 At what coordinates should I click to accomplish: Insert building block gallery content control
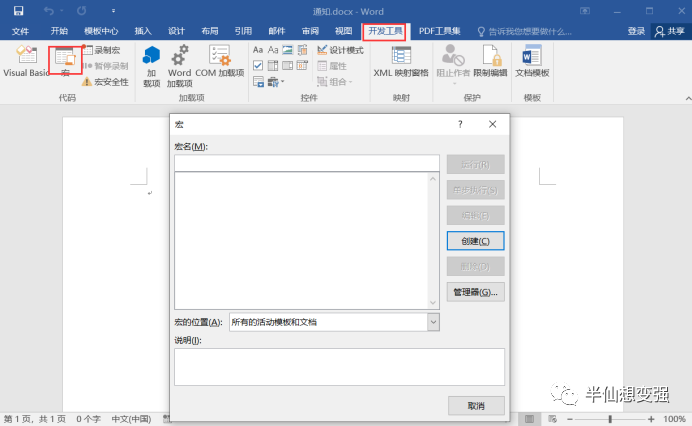point(302,50)
